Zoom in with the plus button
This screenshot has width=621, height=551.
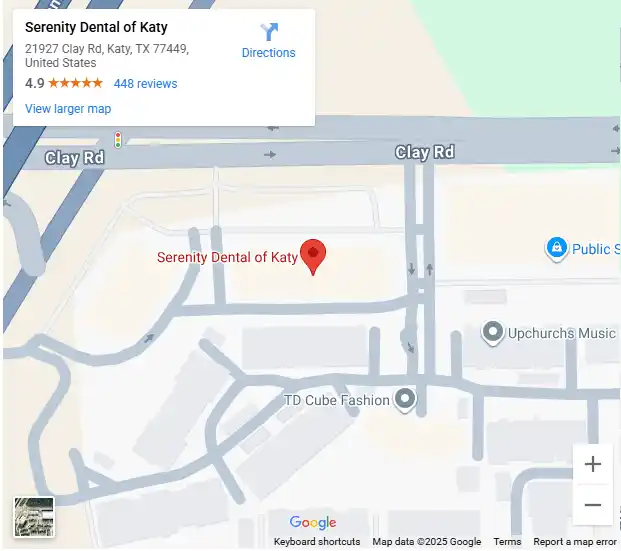click(592, 464)
